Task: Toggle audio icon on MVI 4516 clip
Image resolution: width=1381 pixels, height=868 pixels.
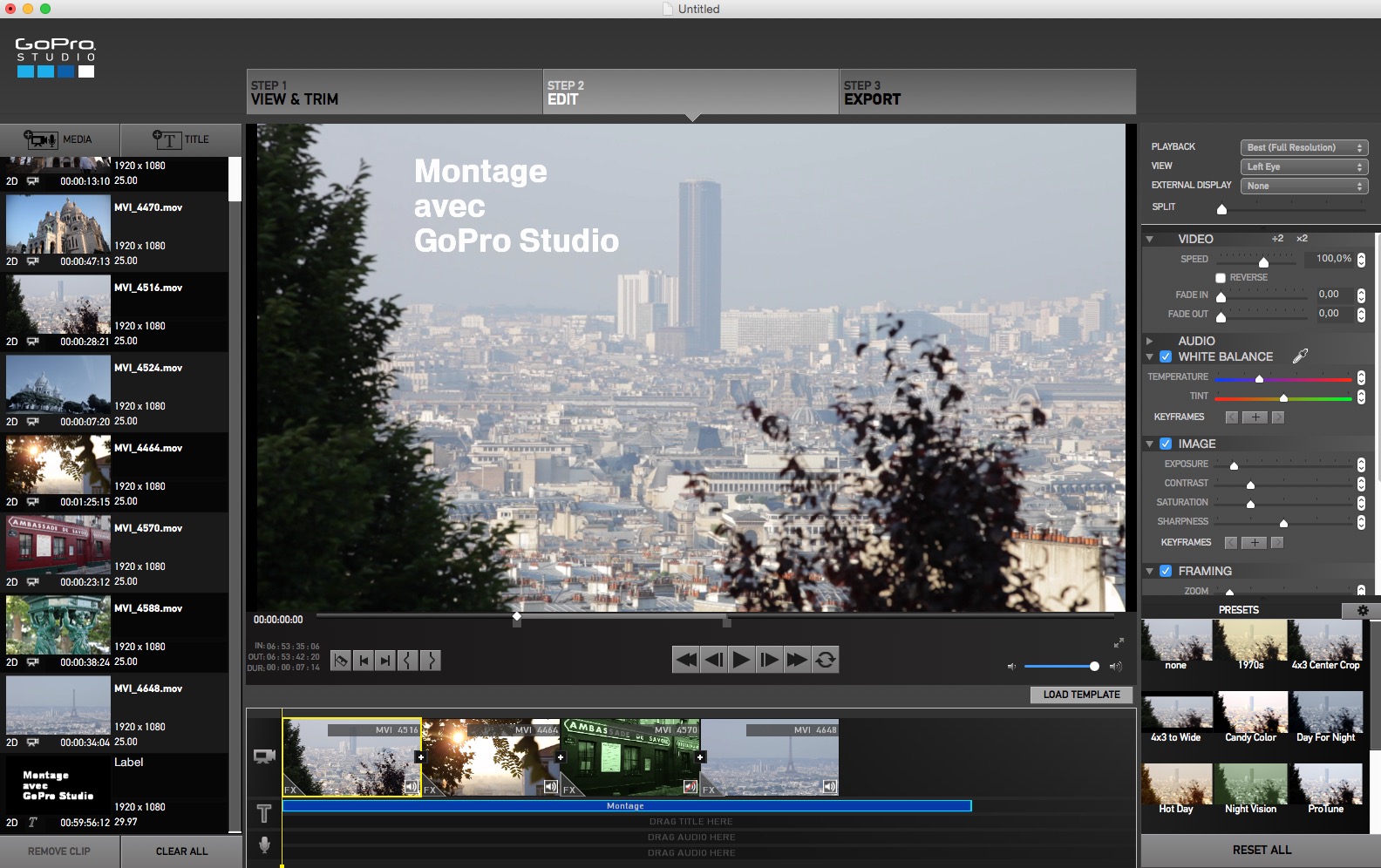Action: coord(411,787)
